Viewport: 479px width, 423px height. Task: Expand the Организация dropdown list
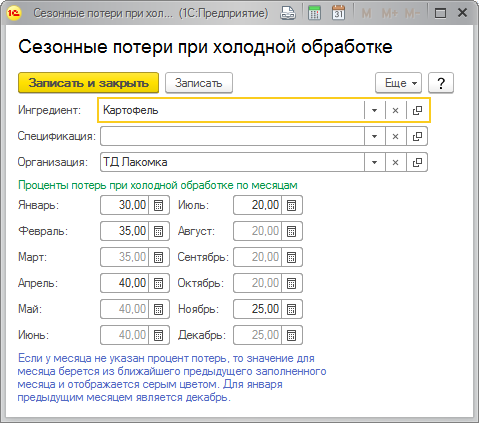[x=374, y=162]
